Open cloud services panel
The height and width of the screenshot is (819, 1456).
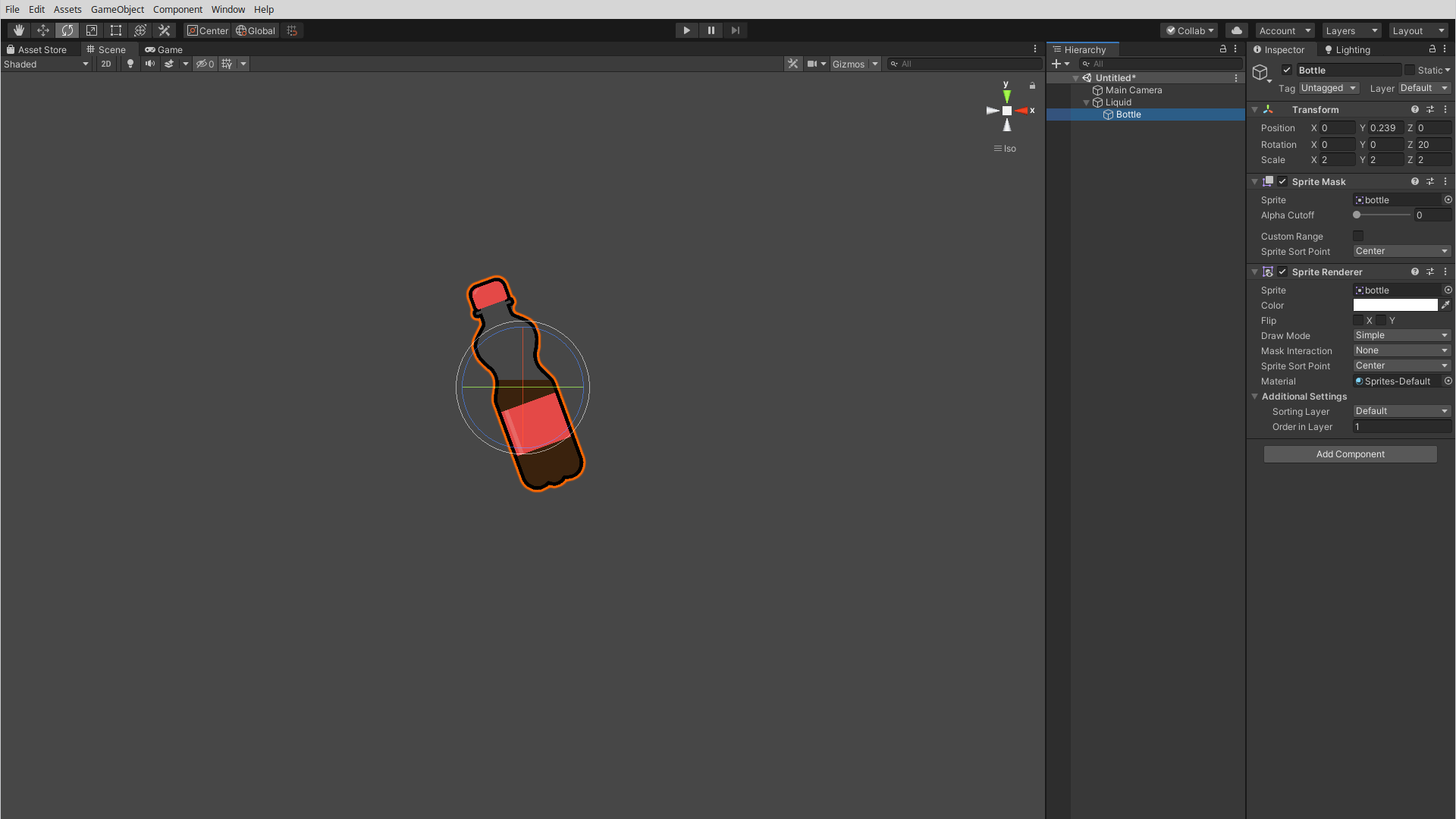click(1237, 30)
